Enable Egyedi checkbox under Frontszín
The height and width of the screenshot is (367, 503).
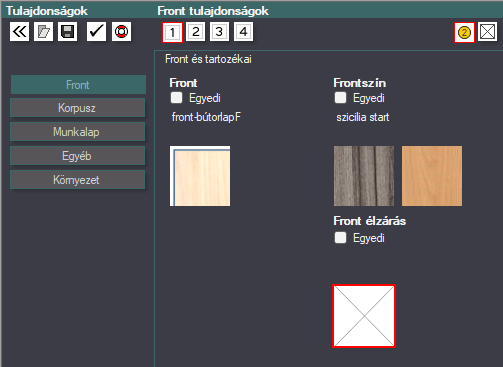(x=340, y=98)
